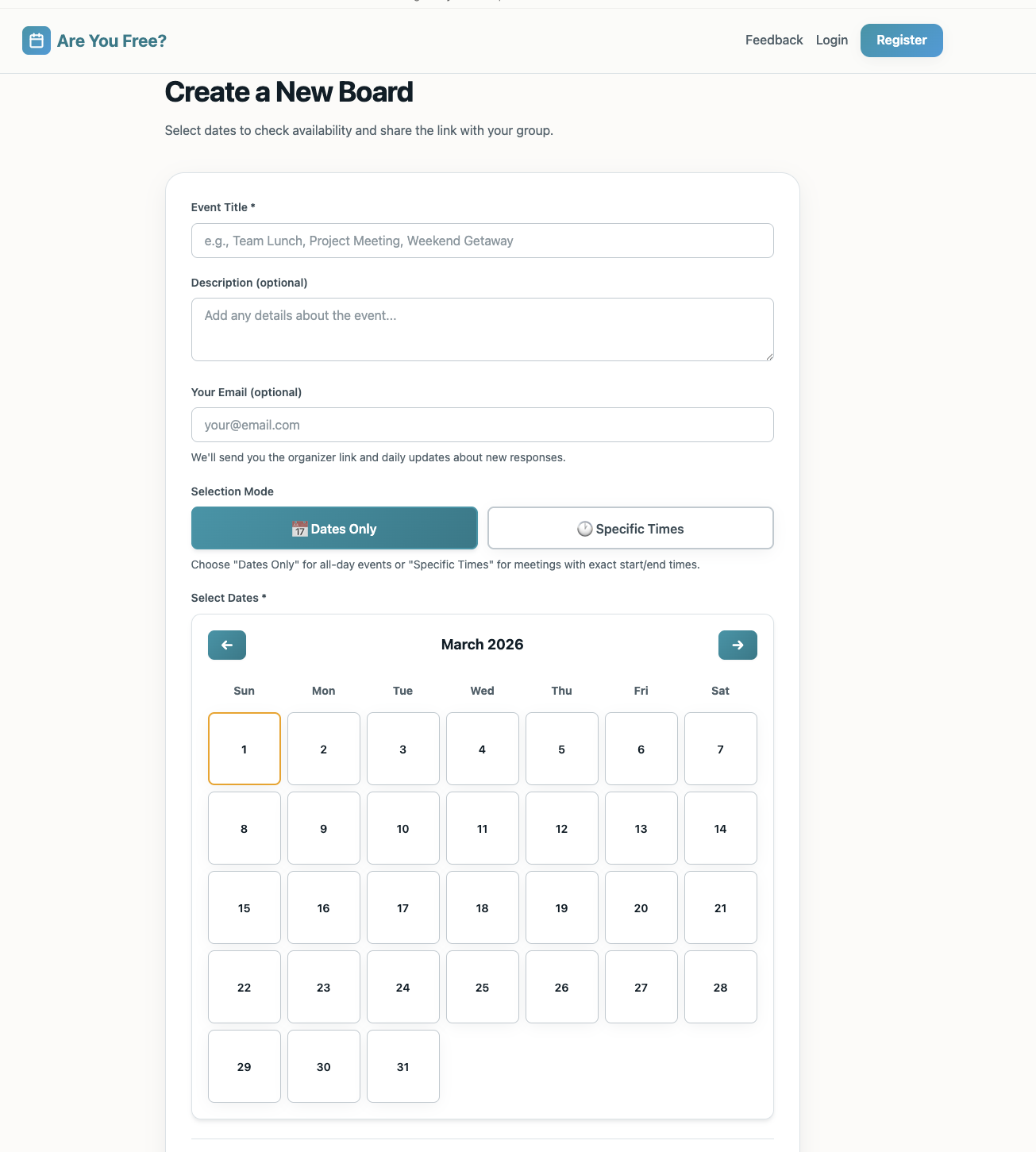This screenshot has width=1036, height=1152.
Task: Click the clock icon inside Specific Times button
Action: point(584,528)
